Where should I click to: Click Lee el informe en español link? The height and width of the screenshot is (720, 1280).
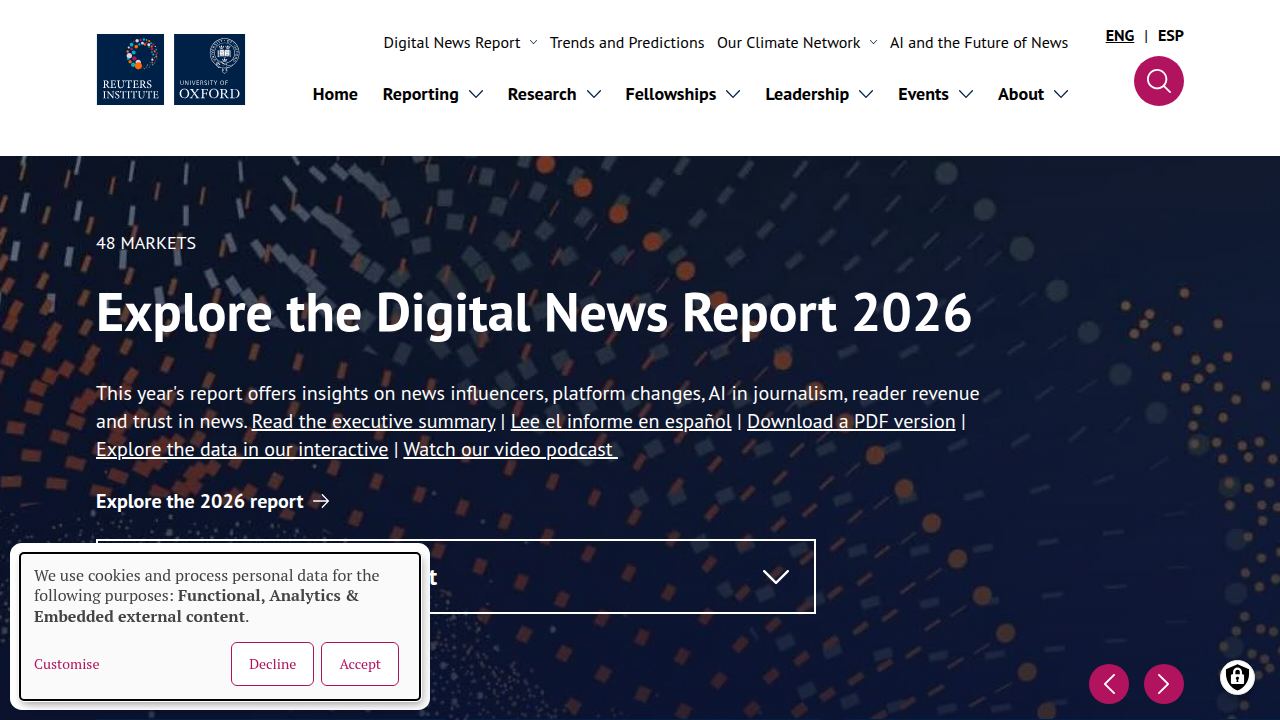(x=621, y=421)
